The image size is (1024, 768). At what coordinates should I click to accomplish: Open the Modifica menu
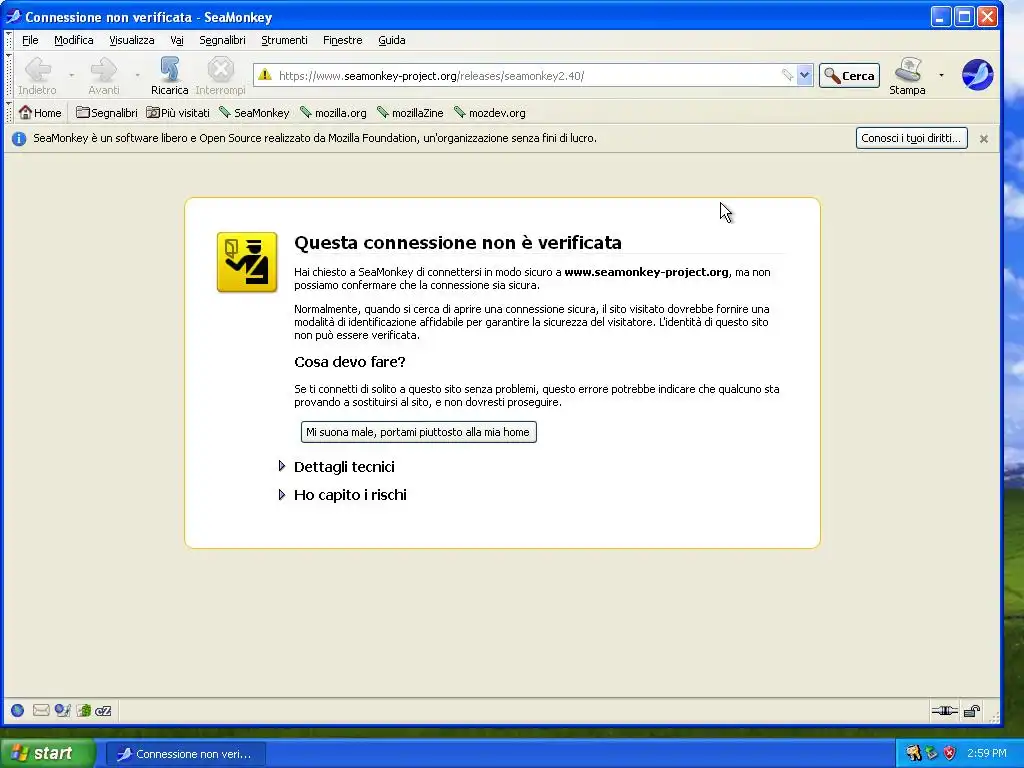74,40
